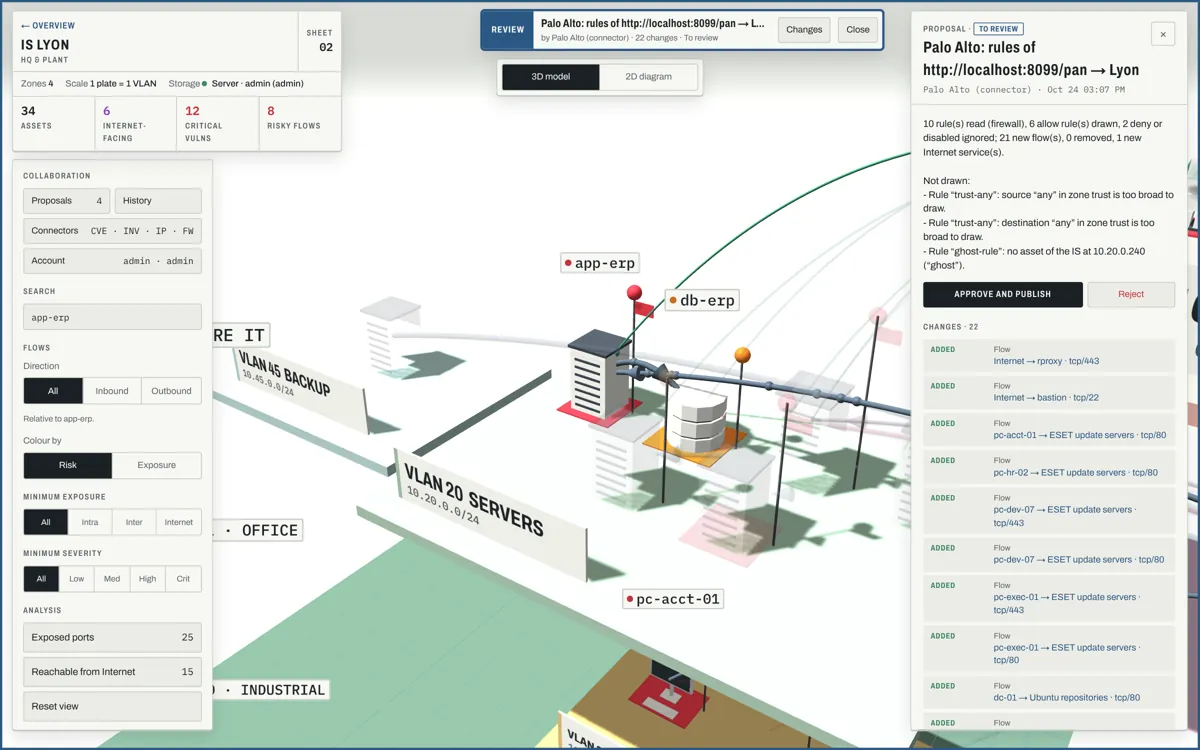
Task: Set flow direction to All
Action: click(x=53, y=391)
